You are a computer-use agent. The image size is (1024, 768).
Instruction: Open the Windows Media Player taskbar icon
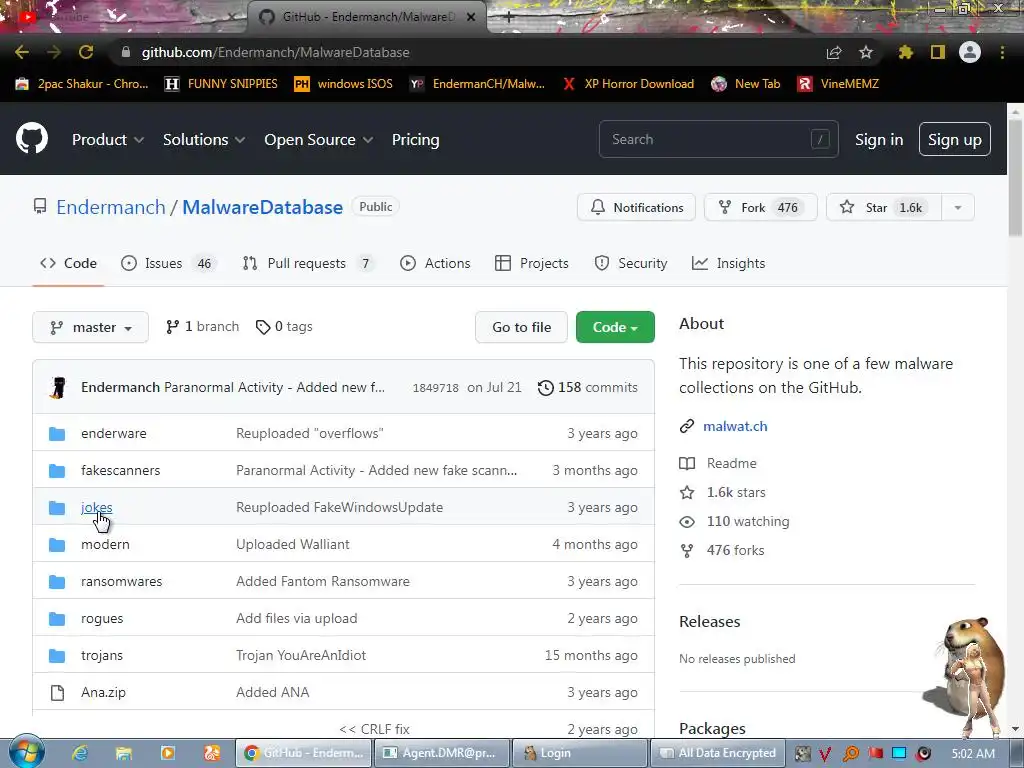(x=168, y=753)
